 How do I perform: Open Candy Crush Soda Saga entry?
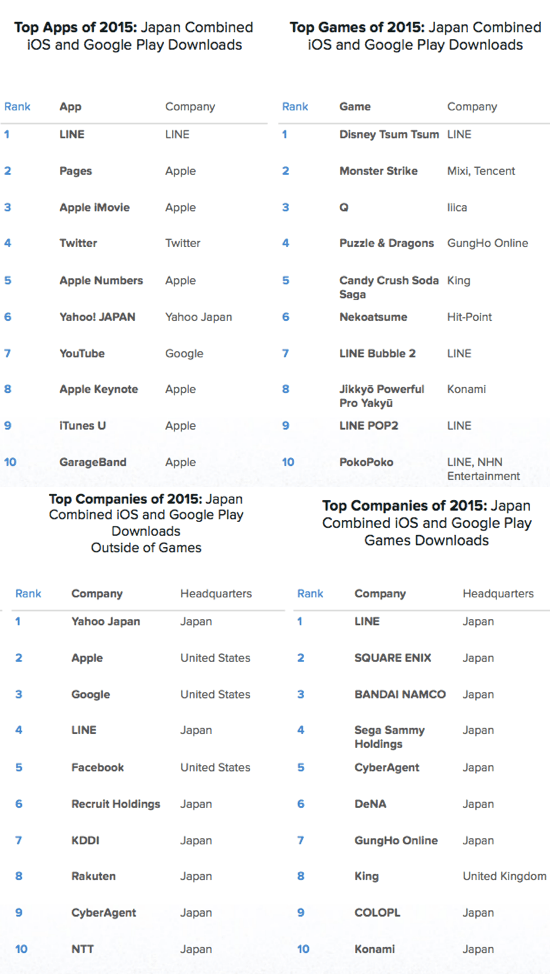pyautogui.click(x=389, y=288)
